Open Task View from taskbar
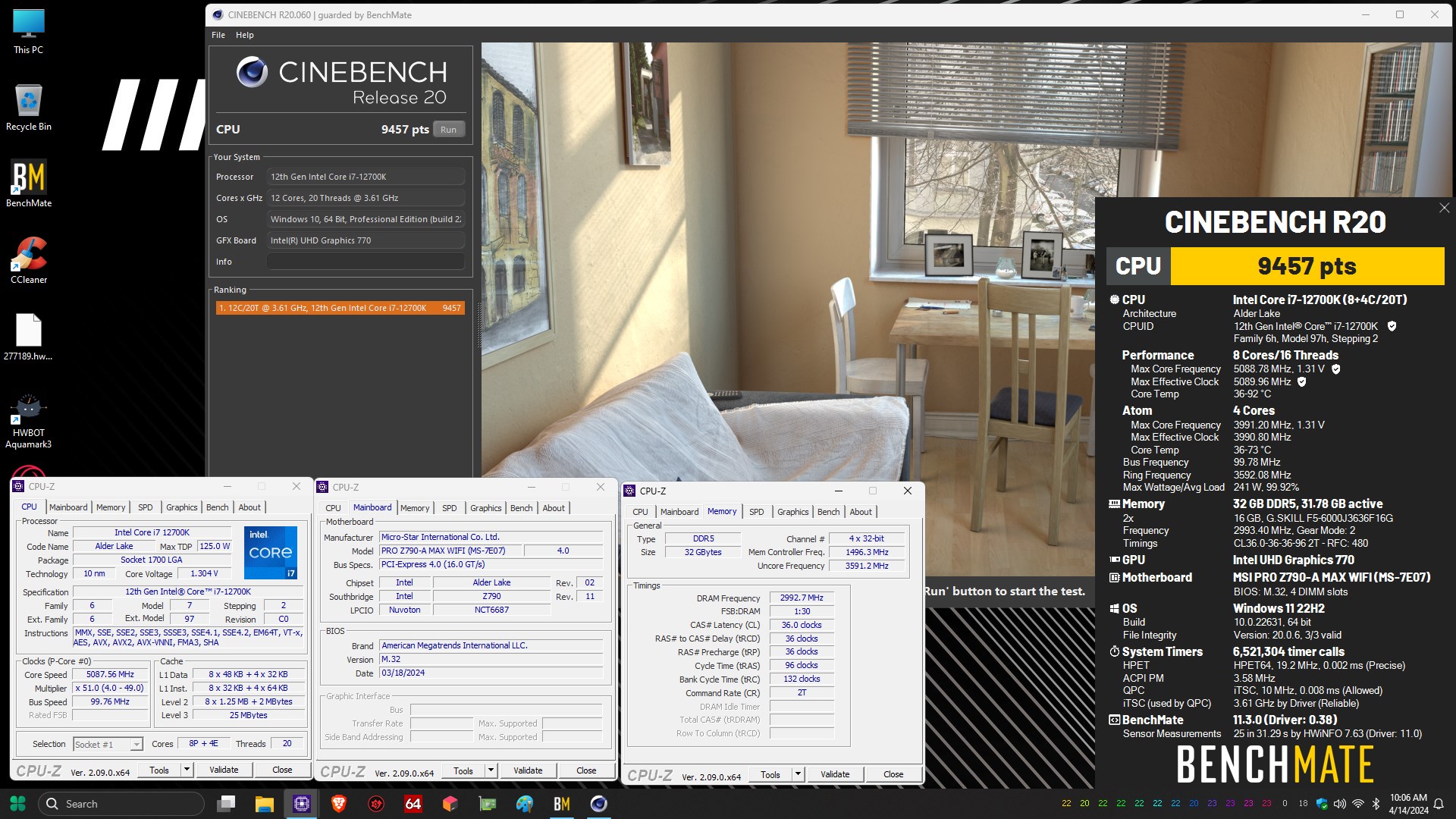Image resolution: width=1456 pixels, height=819 pixels. pos(226,804)
